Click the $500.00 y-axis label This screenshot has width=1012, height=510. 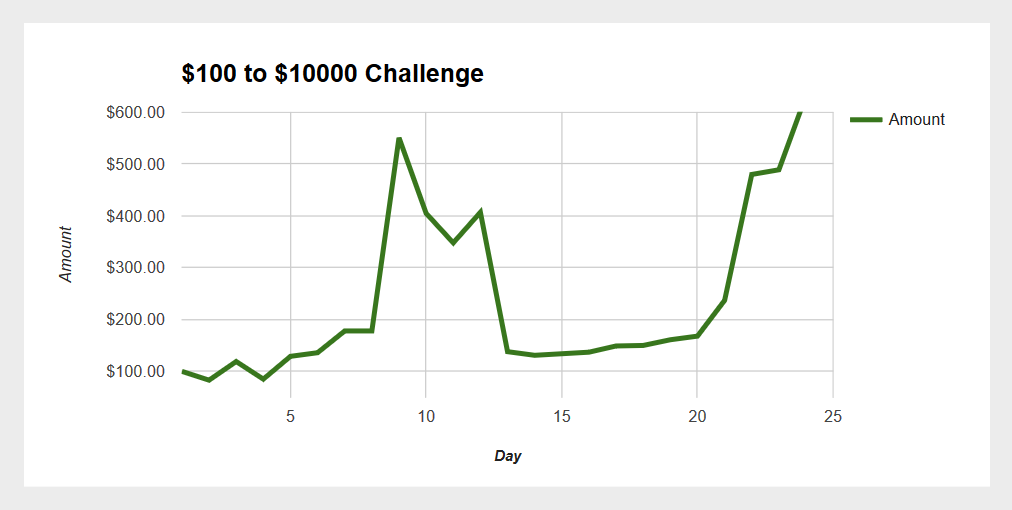[x=136, y=164]
